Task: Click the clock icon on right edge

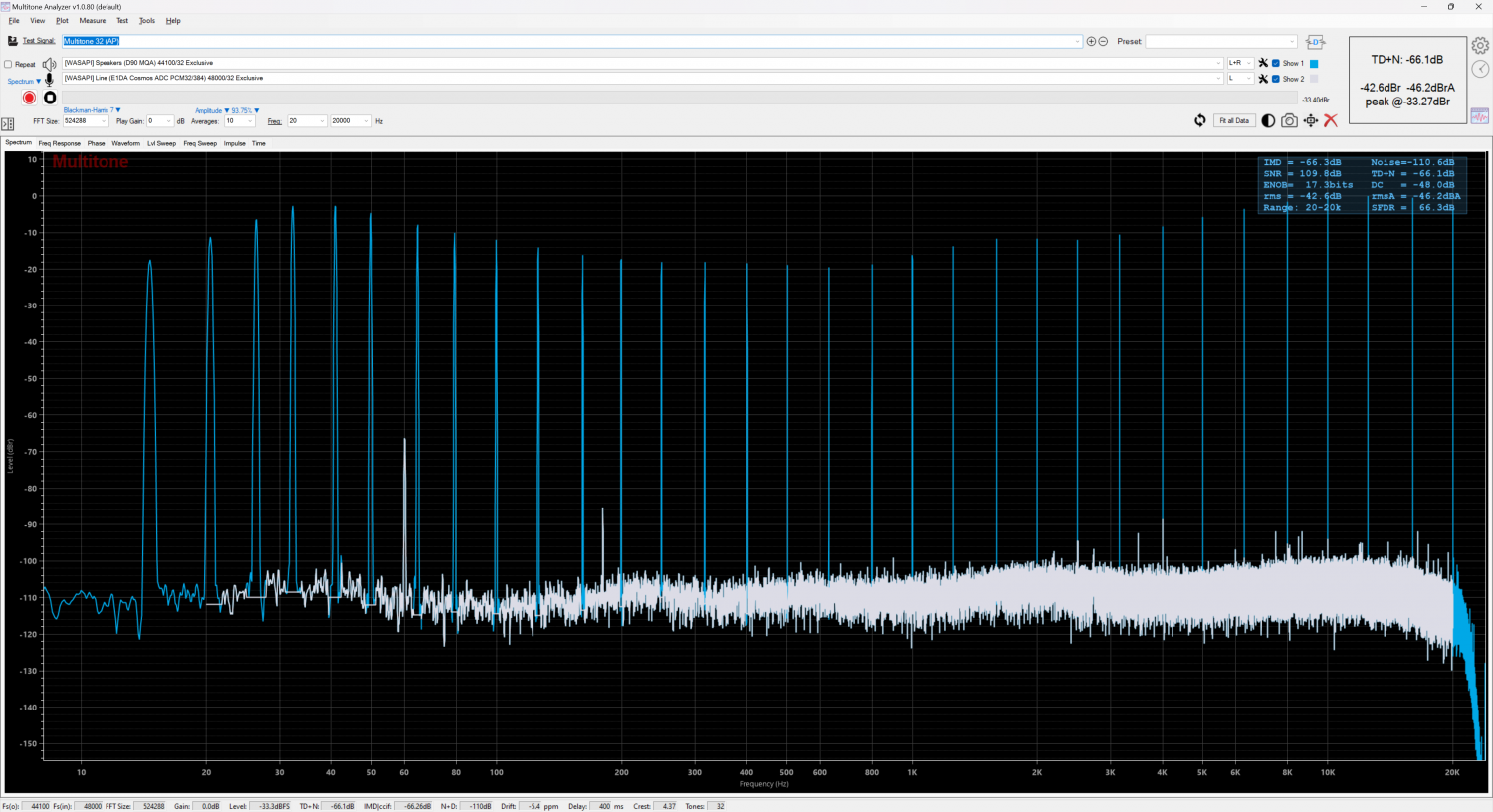Action: point(1480,69)
